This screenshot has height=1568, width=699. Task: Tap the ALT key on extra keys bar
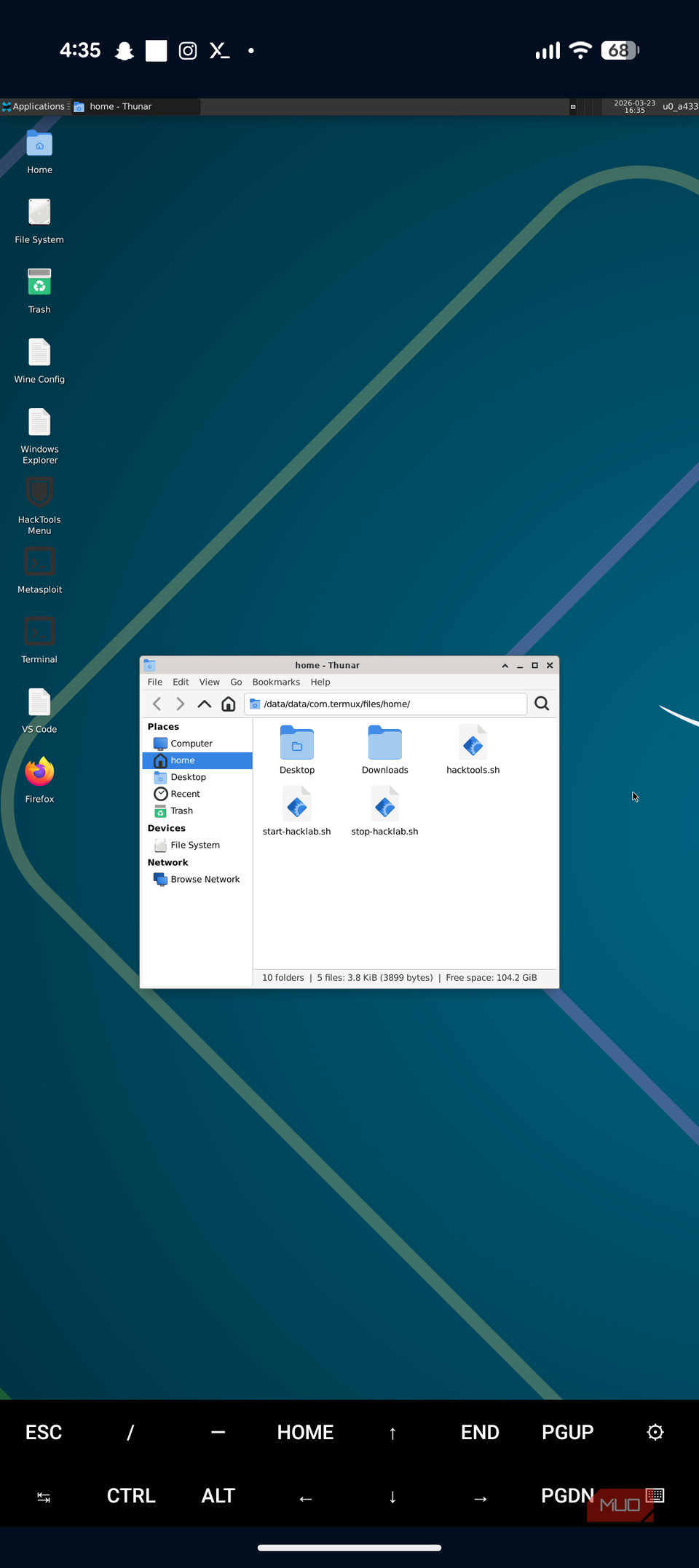click(x=218, y=1495)
